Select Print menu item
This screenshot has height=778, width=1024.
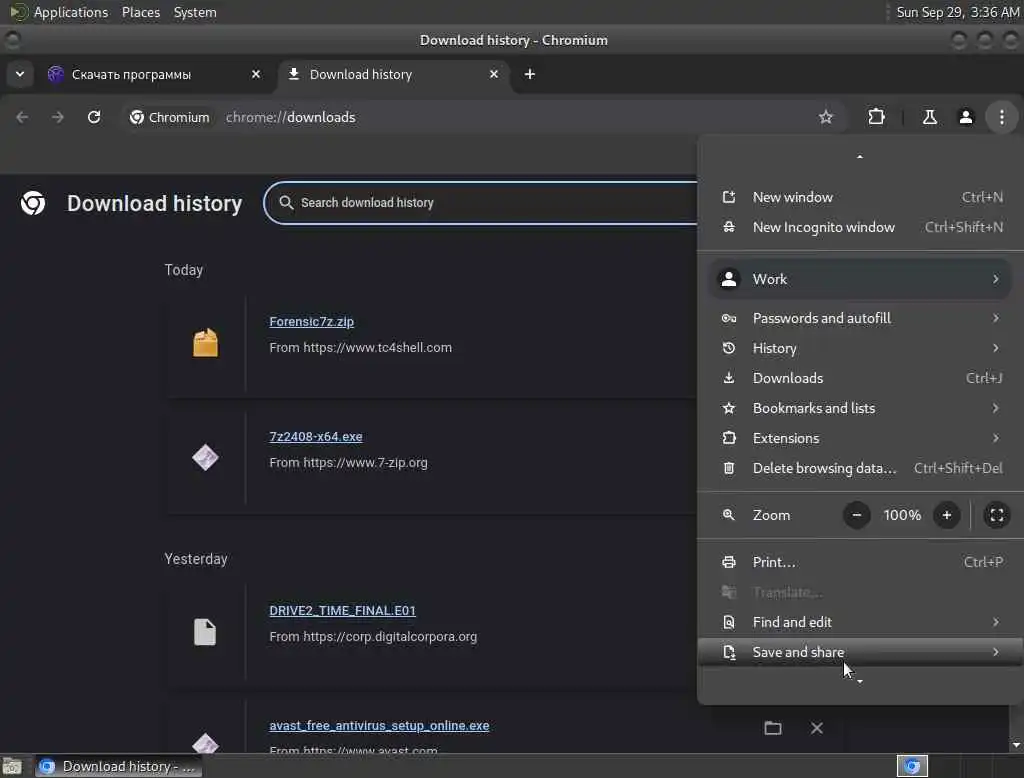coord(861,562)
